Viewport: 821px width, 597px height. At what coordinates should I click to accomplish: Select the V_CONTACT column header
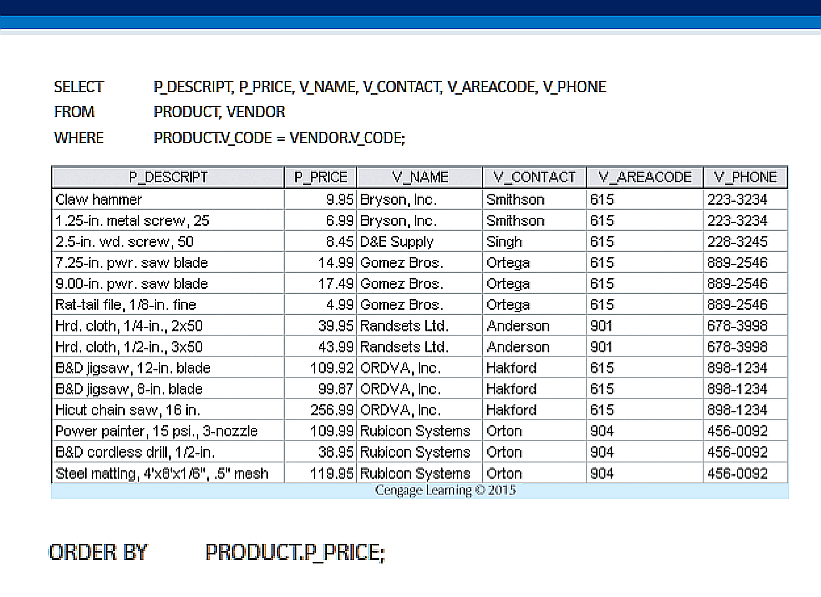[534, 177]
